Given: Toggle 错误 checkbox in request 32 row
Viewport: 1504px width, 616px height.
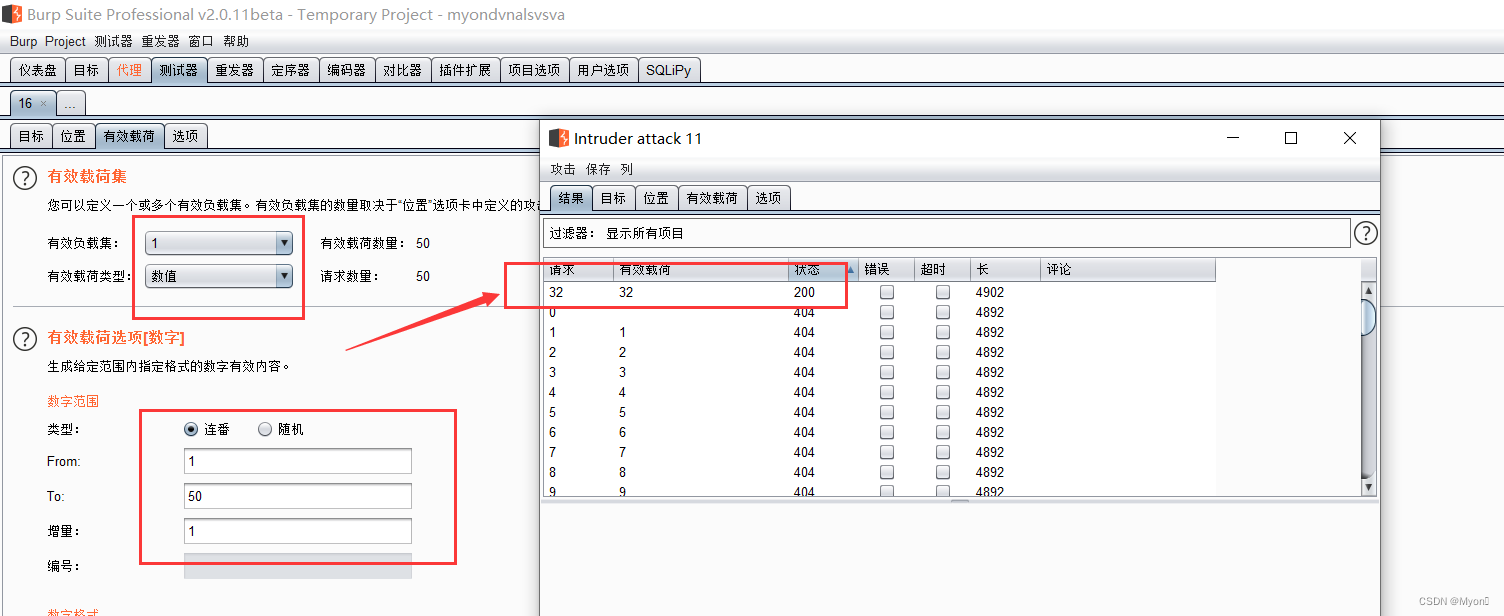Looking at the screenshot, I should (x=887, y=293).
